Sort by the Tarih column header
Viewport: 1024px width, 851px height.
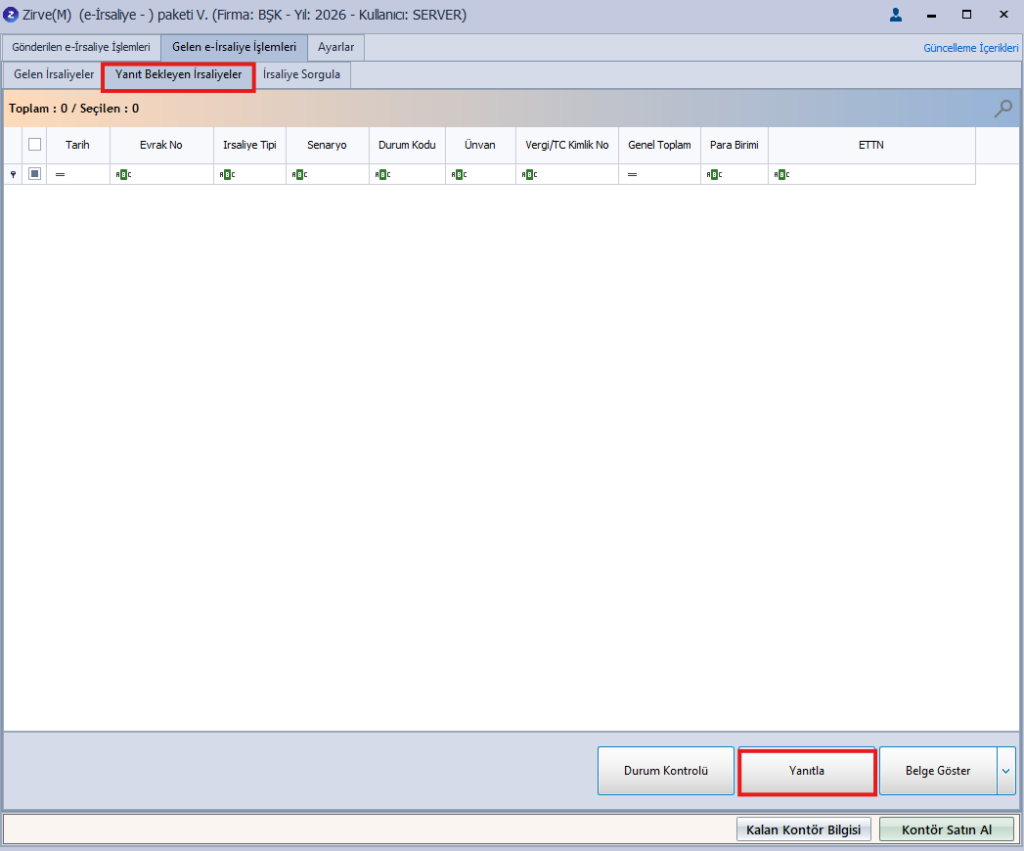(x=77, y=145)
